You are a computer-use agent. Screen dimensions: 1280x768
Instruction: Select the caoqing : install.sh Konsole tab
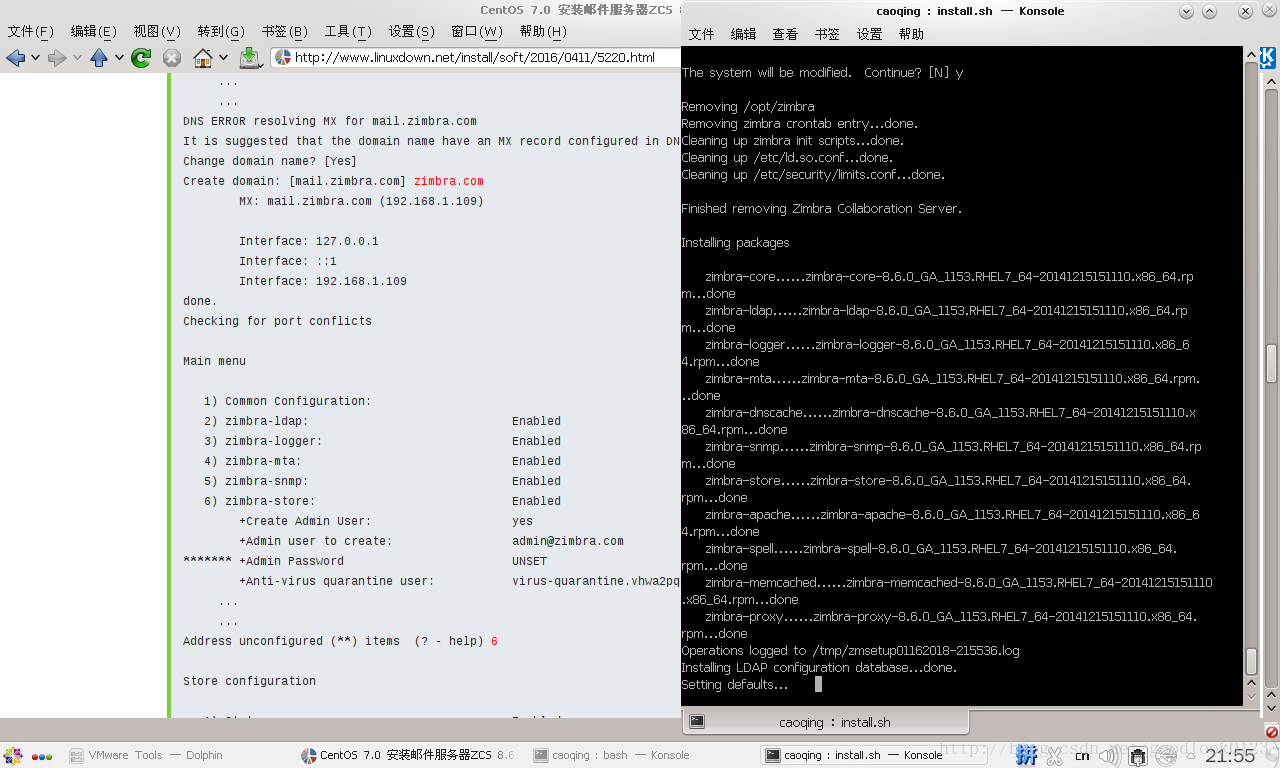pos(826,722)
